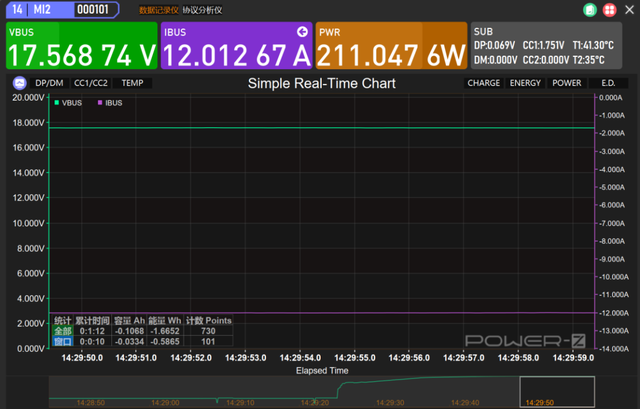The height and width of the screenshot is (409, 640).
Task: Click the POWER button above chart
Action: [x=567, y=83]
